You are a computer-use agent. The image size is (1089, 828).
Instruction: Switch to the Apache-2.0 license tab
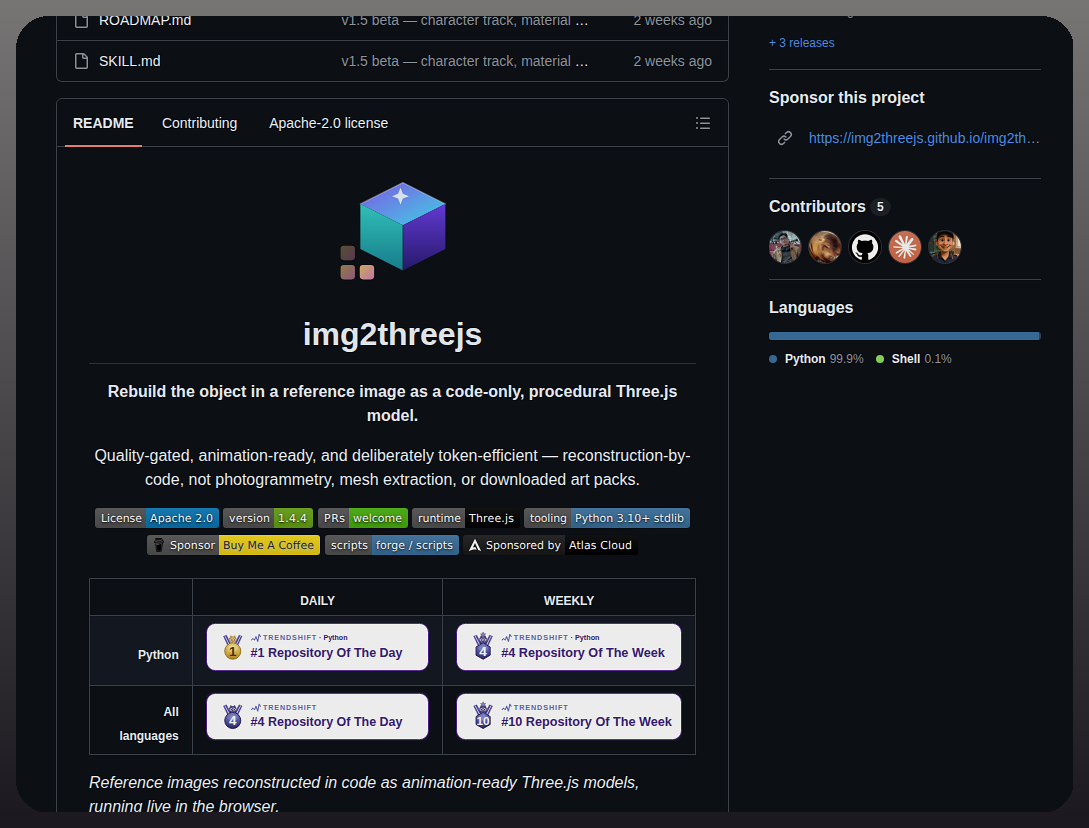(x=329, y=123)
